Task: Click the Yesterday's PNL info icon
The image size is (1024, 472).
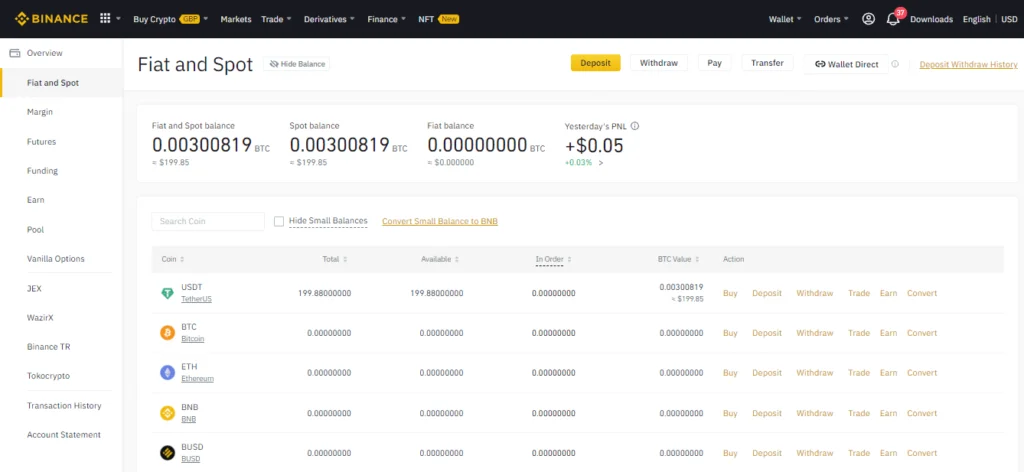Action: point(635,126)
